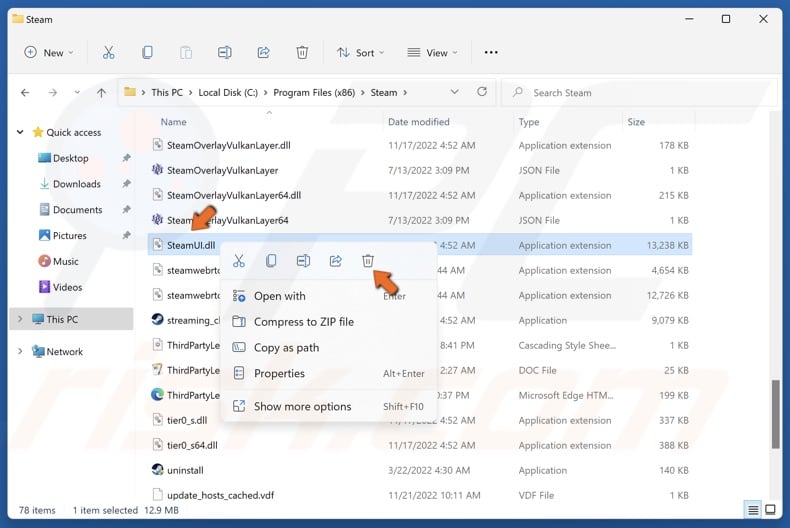Click the Delete trash icon in context menu
Image resolution: width=790 pixels, height=528 pixels.
367,261
